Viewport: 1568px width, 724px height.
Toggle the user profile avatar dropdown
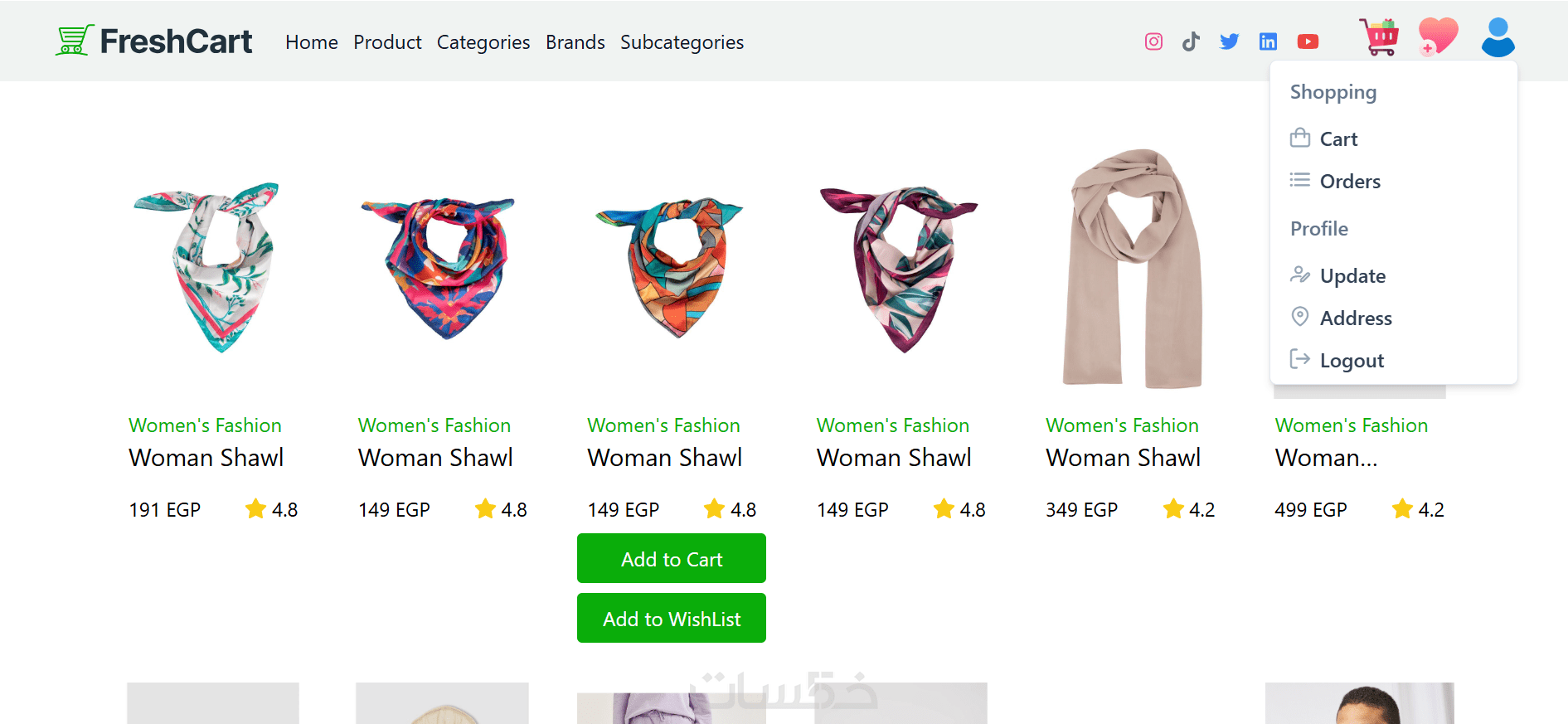pyautogui.click(x=1498, y=37)
